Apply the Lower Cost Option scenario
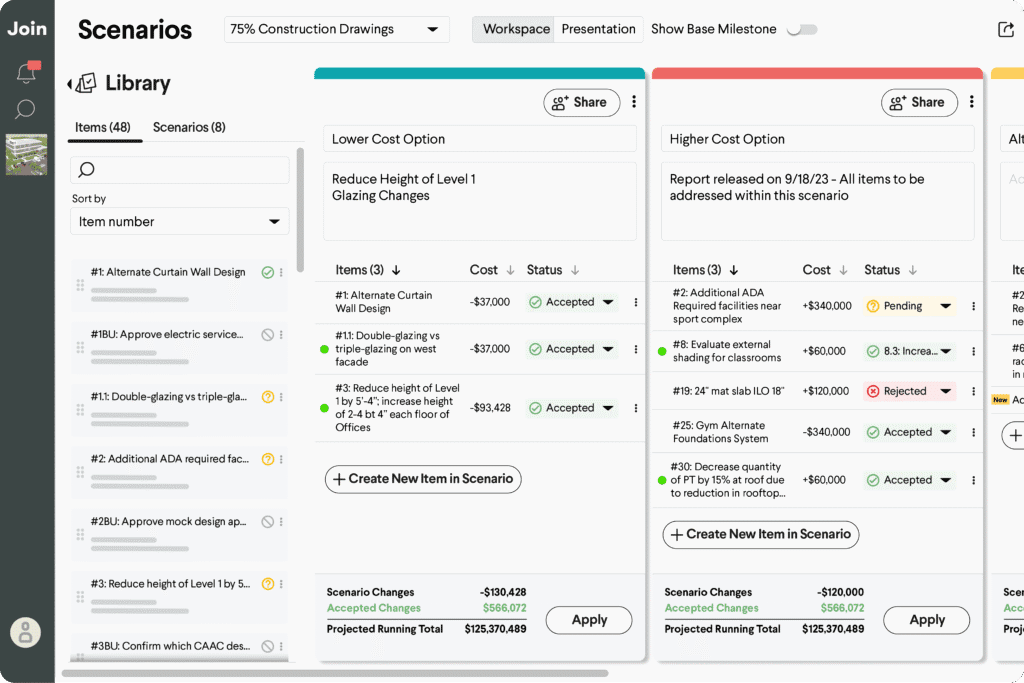Screen dimensions: 1024x683 (x=588, y=620)
